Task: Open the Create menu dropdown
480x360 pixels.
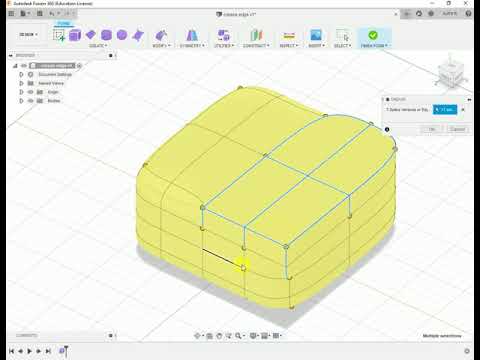Action: (x=98, y=45)
